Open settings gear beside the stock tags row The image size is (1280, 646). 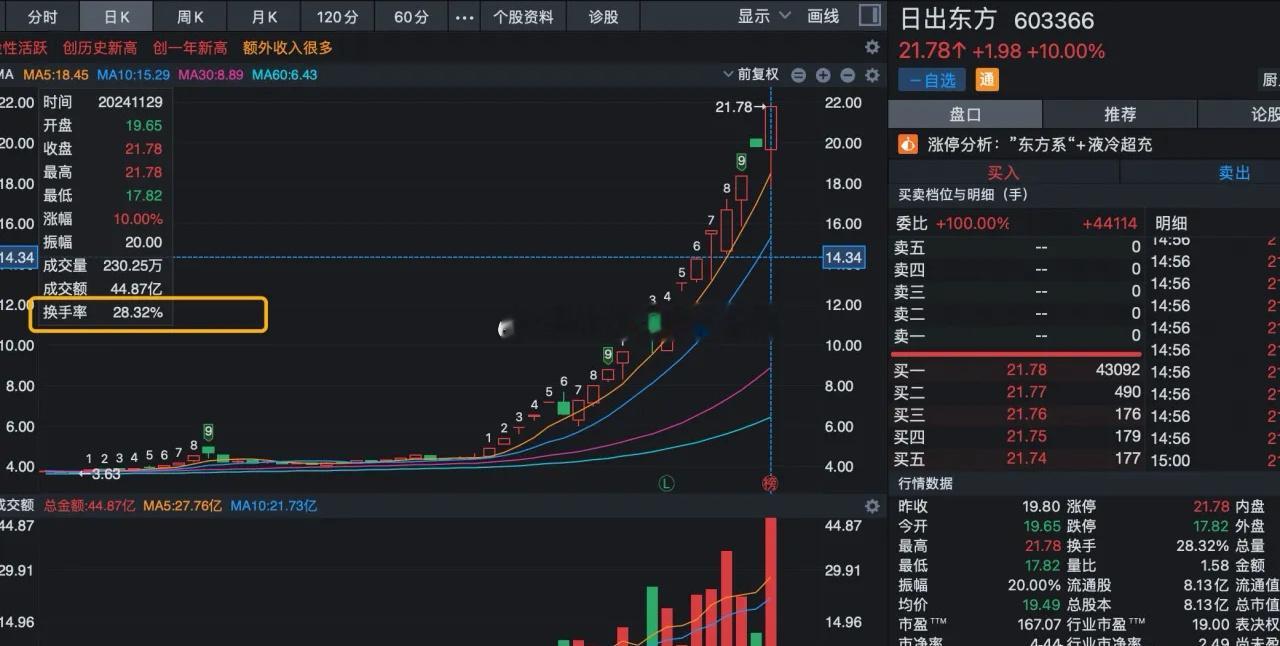click(872, 47)
